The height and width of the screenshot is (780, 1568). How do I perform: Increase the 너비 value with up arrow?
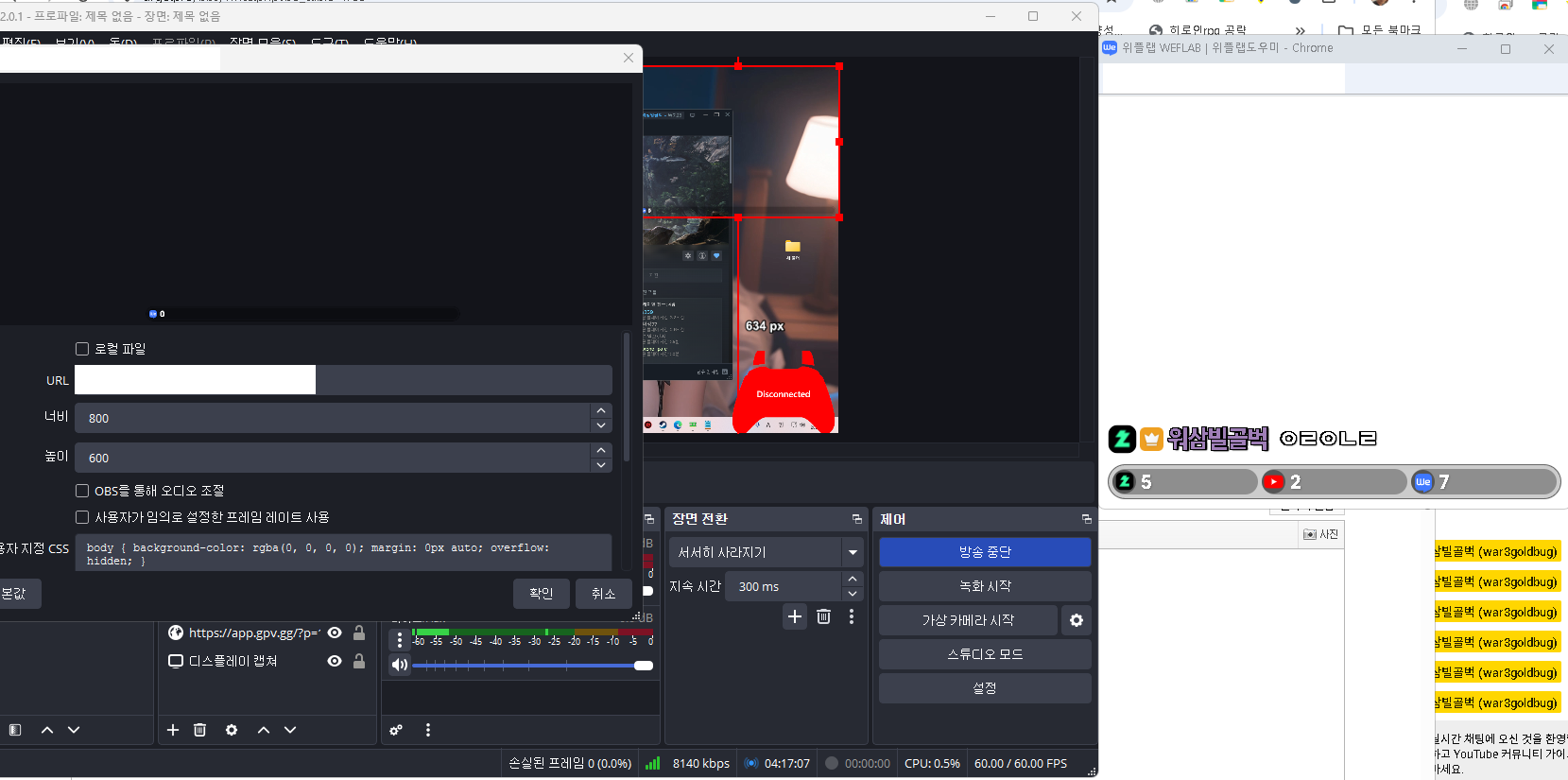[601, 410]
